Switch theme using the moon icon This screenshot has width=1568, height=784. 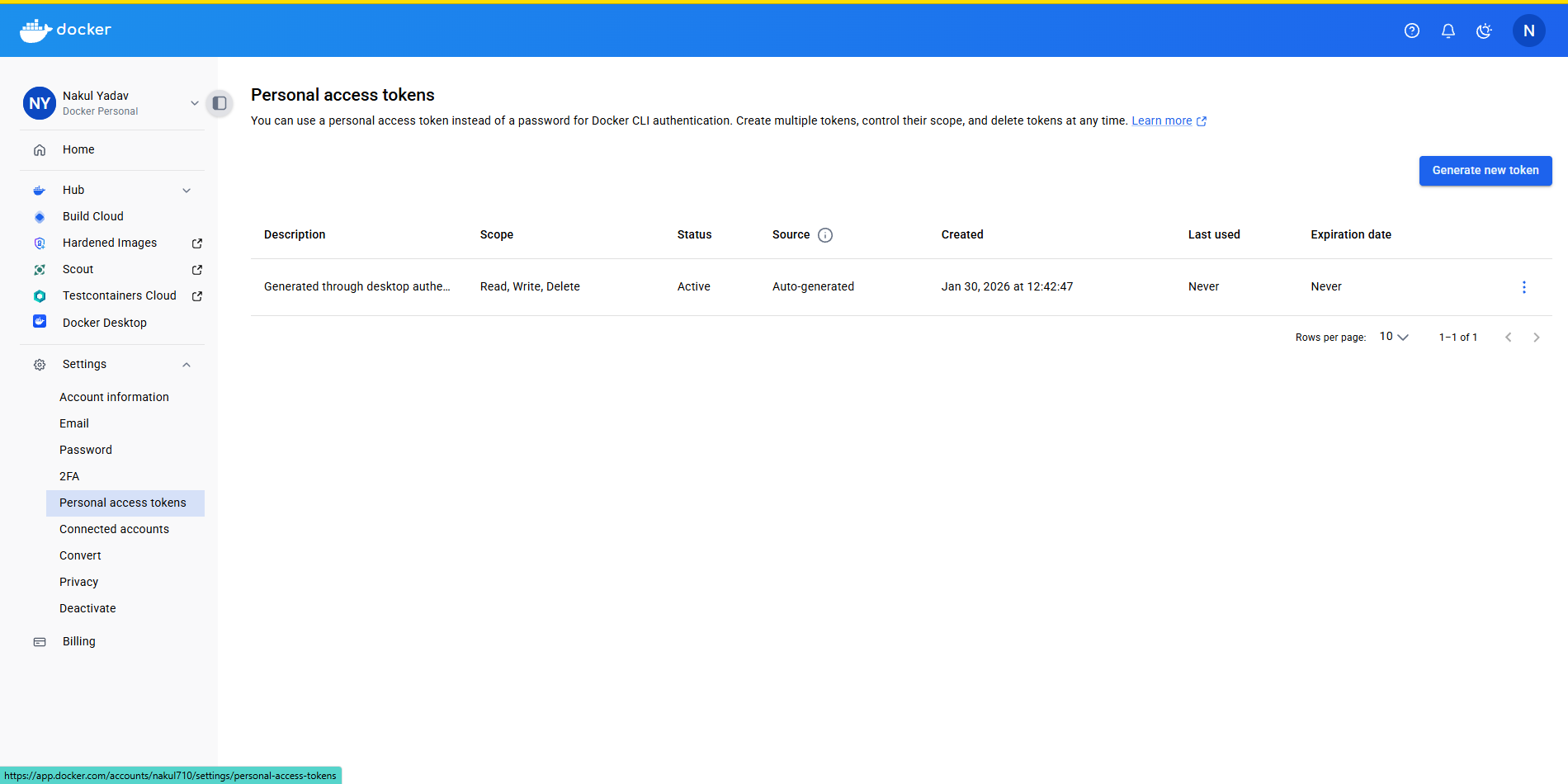click(1484, 31)
